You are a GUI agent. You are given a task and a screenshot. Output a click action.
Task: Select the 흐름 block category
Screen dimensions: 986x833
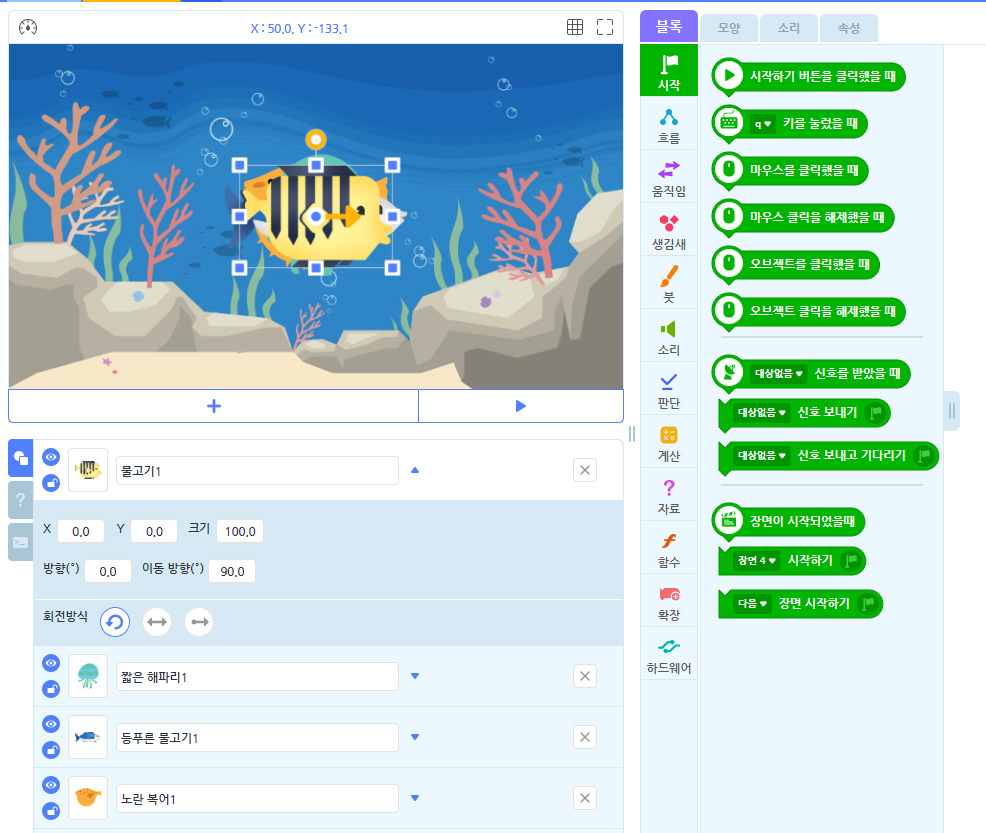668,126
